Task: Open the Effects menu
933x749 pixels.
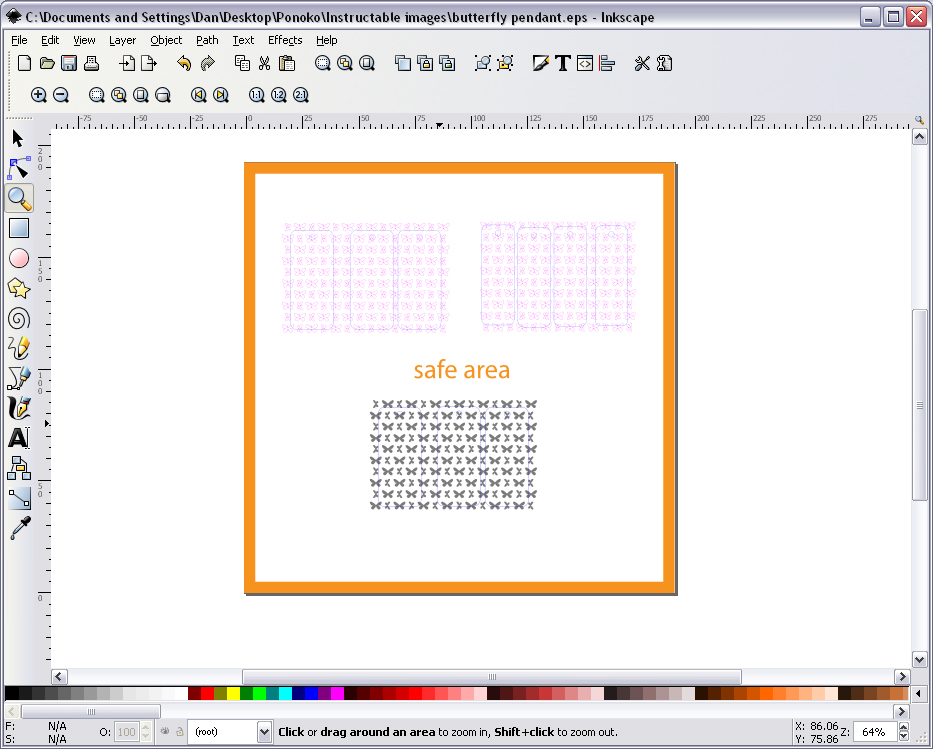Action: click(x=285, y=40)
